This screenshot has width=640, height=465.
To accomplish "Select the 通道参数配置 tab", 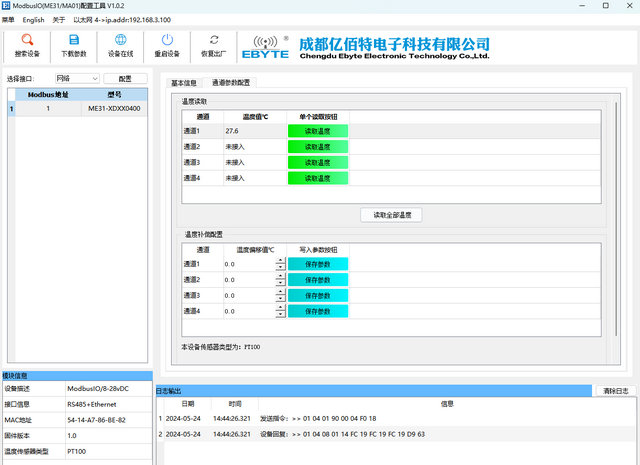I will (x=232, y=83).
